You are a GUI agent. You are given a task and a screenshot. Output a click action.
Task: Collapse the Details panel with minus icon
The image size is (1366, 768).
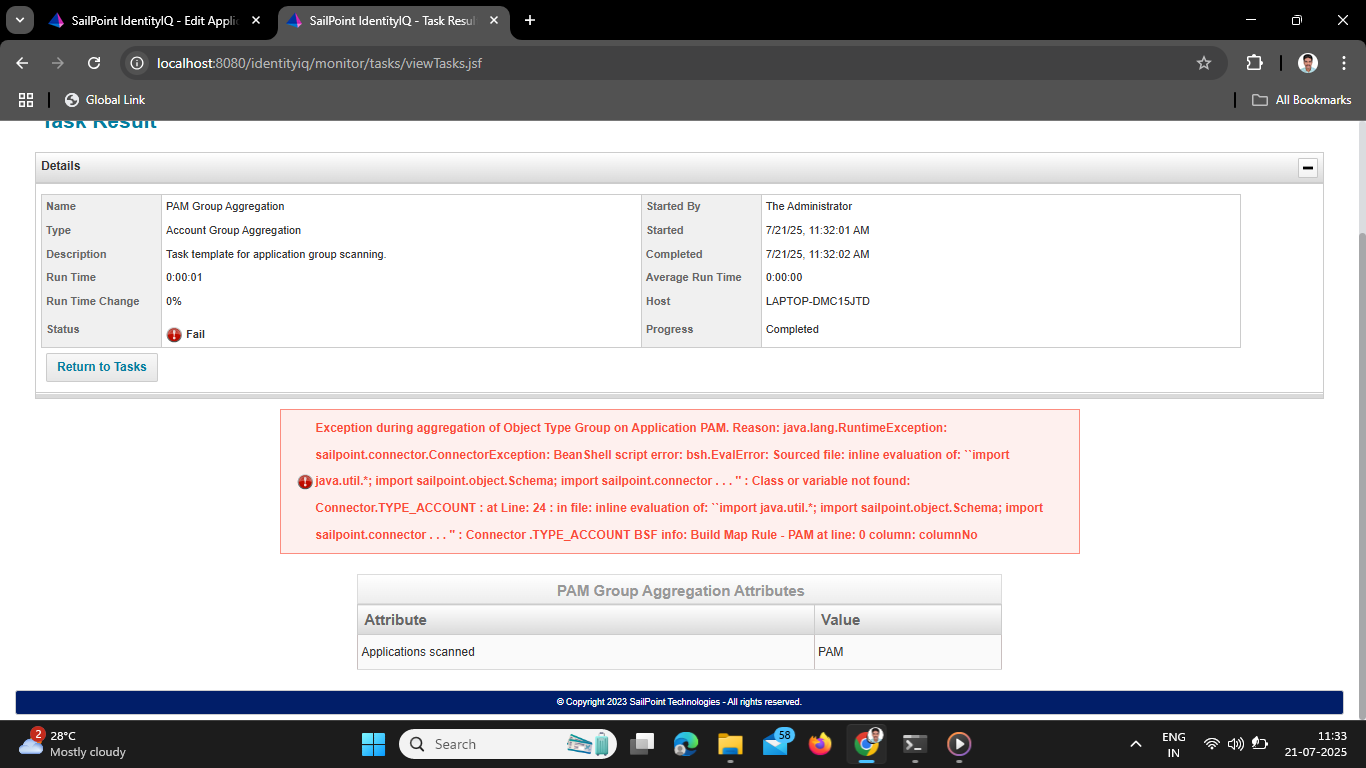[x=1308, y=168]
